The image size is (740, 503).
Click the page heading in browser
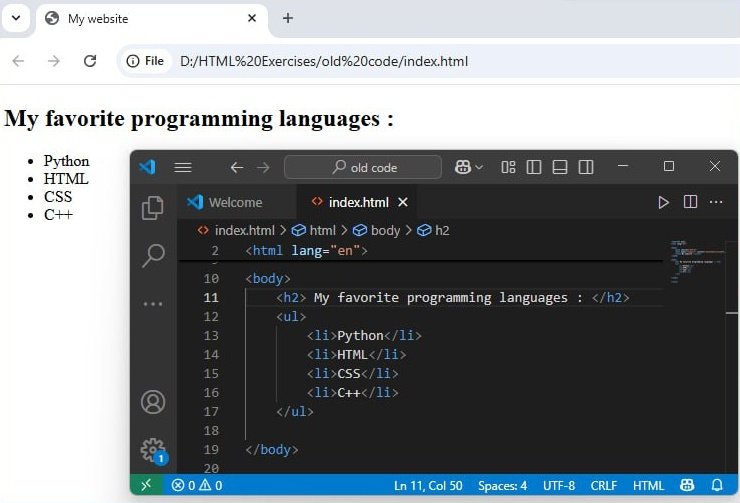[199, 118]
